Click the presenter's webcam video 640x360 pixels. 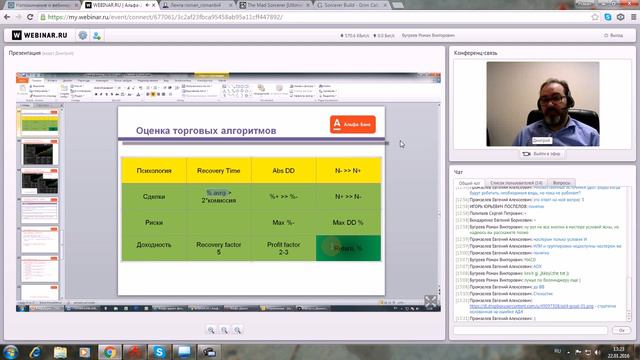point(542,104)
